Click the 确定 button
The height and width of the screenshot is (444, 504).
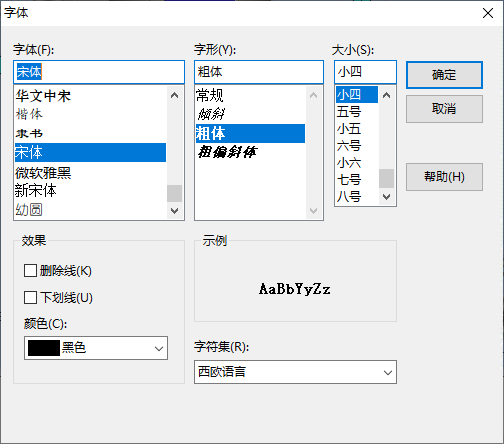444,75
